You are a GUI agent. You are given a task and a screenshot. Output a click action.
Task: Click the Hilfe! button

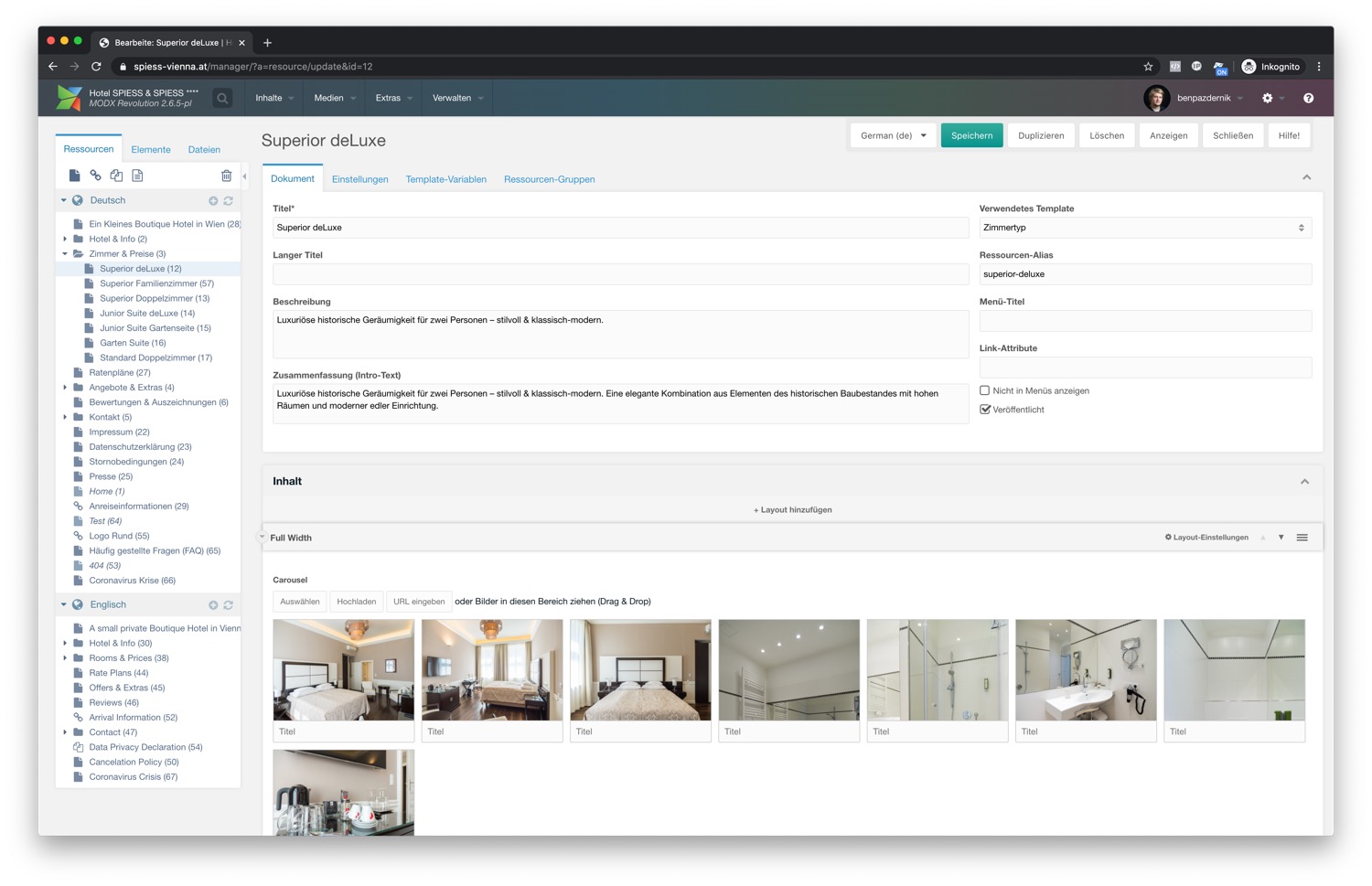point(1289,135)
